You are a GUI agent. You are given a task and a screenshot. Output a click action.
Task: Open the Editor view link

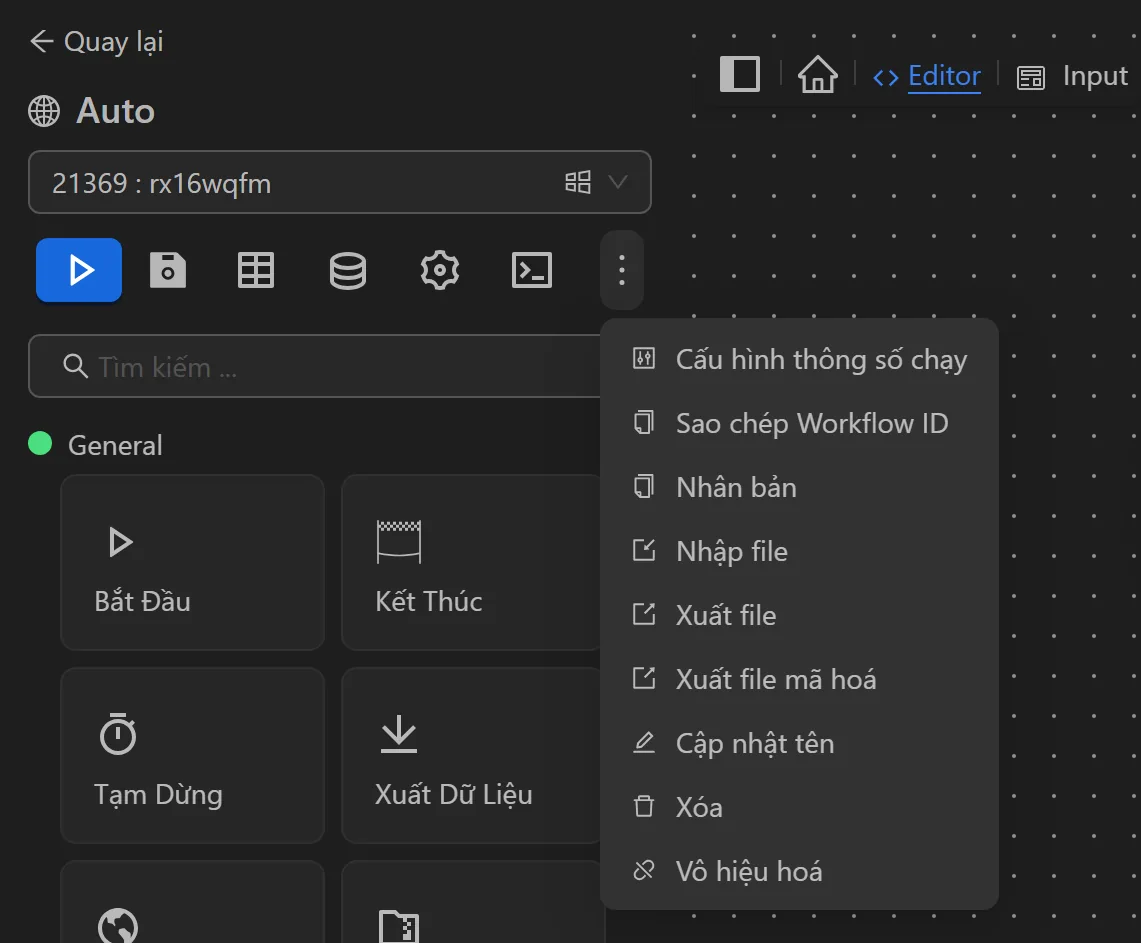[x=943, y=75]
